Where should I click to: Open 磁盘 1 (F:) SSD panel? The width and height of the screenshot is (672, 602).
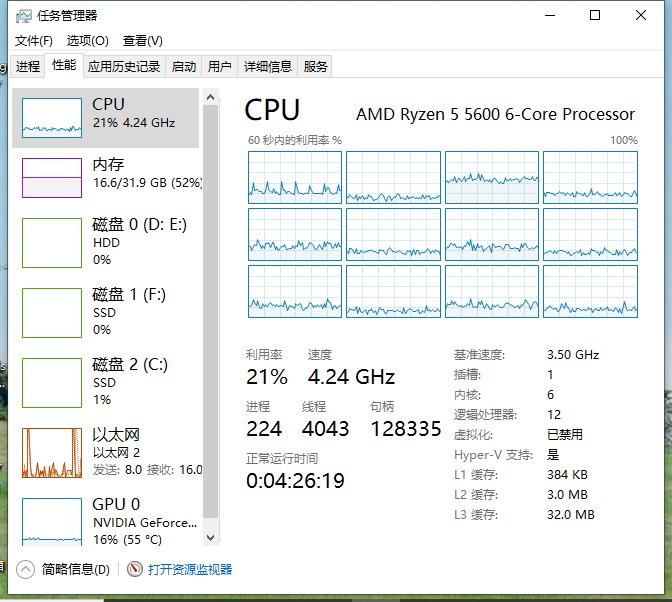coord(52,313)
